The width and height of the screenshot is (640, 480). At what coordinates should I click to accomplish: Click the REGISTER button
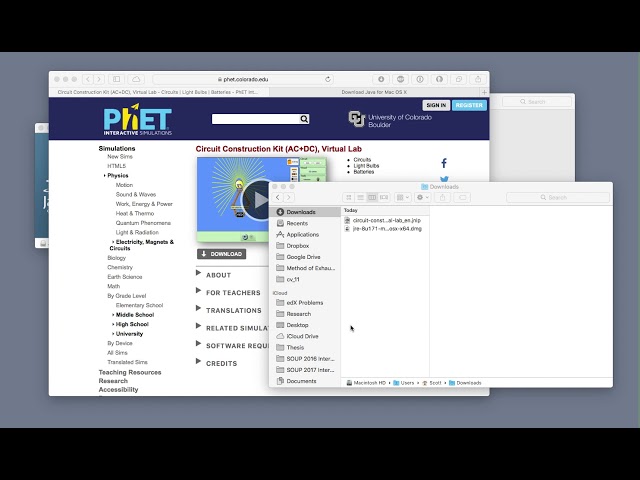469,105
